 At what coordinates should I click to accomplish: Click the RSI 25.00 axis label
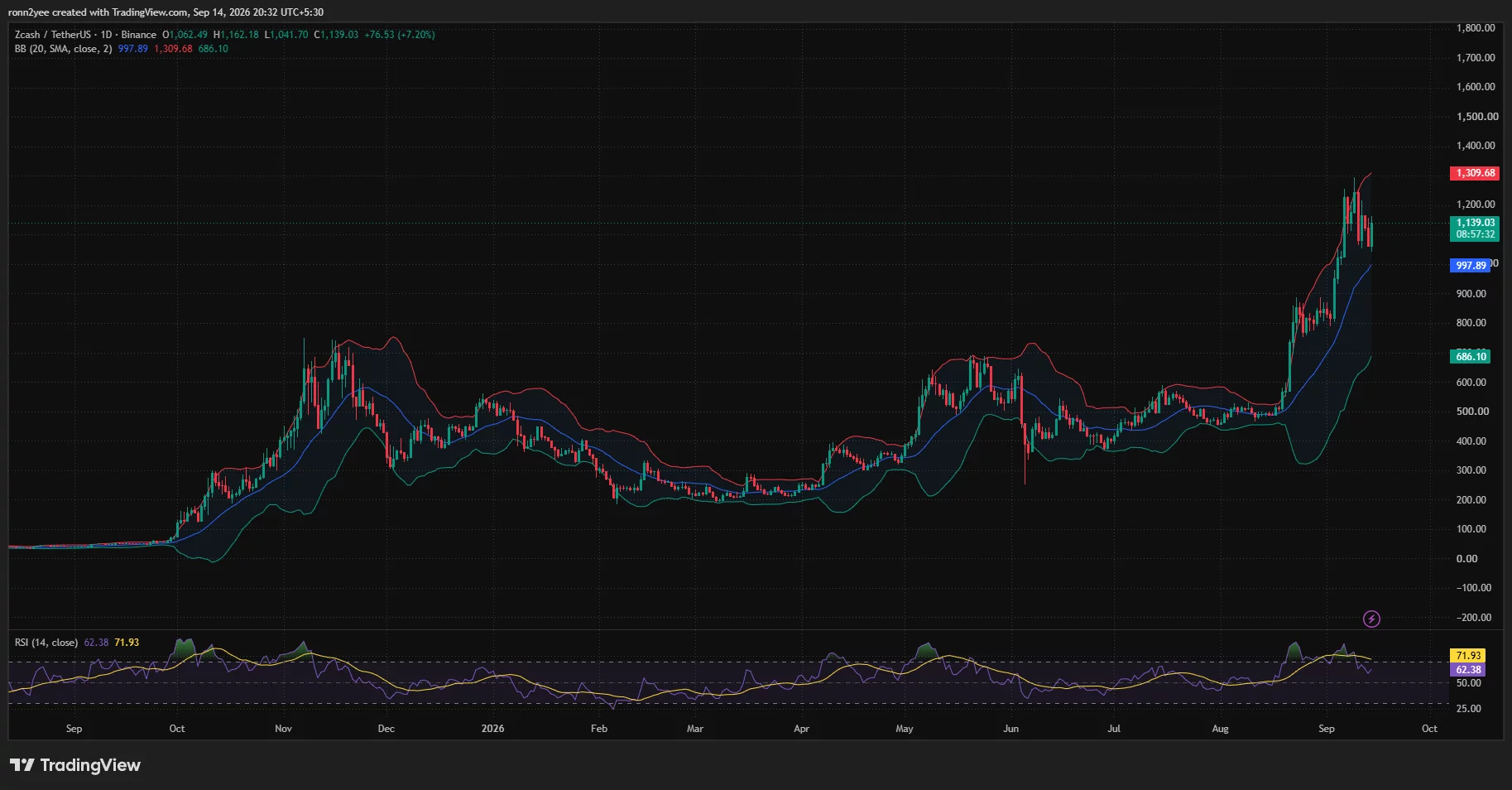[x=1468, y=709]
